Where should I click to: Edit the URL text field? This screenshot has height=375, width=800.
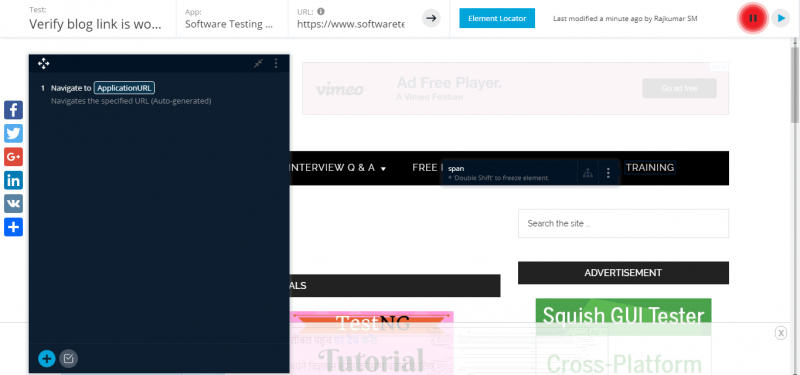[351, 24]
